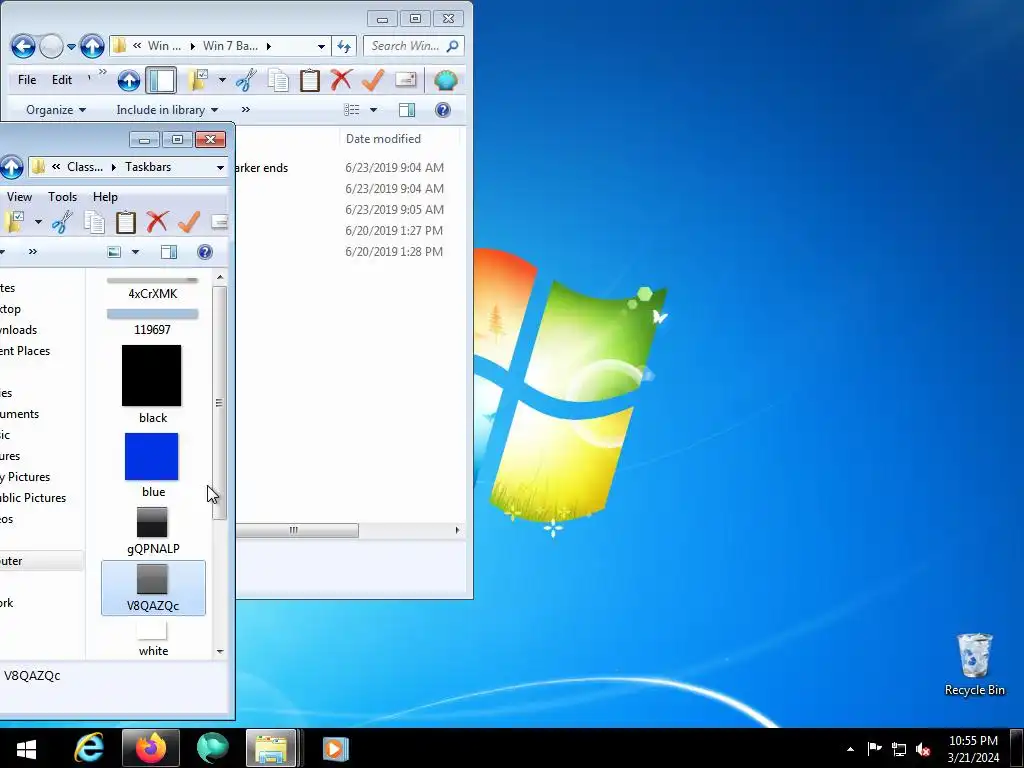
Task: Open the Help menu in the Taskbars window
Action: point(105,197)
